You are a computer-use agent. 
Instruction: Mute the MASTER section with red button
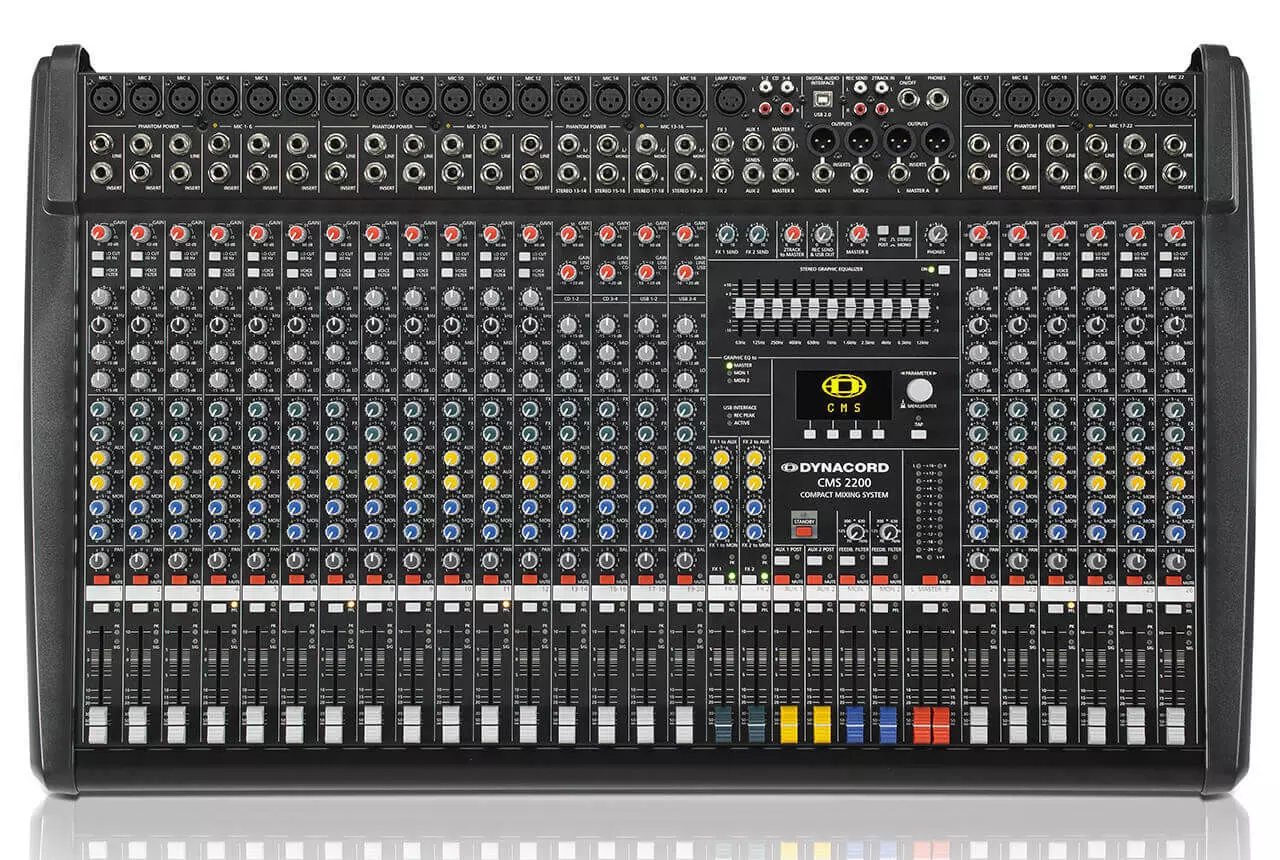click(928, 579)
